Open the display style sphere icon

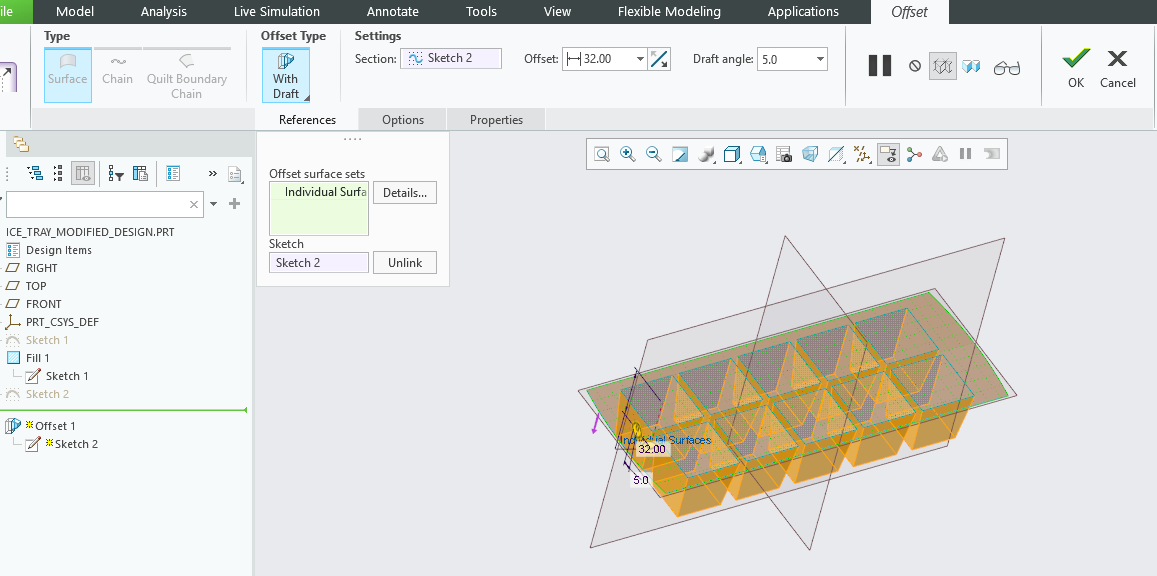(706, 154)
